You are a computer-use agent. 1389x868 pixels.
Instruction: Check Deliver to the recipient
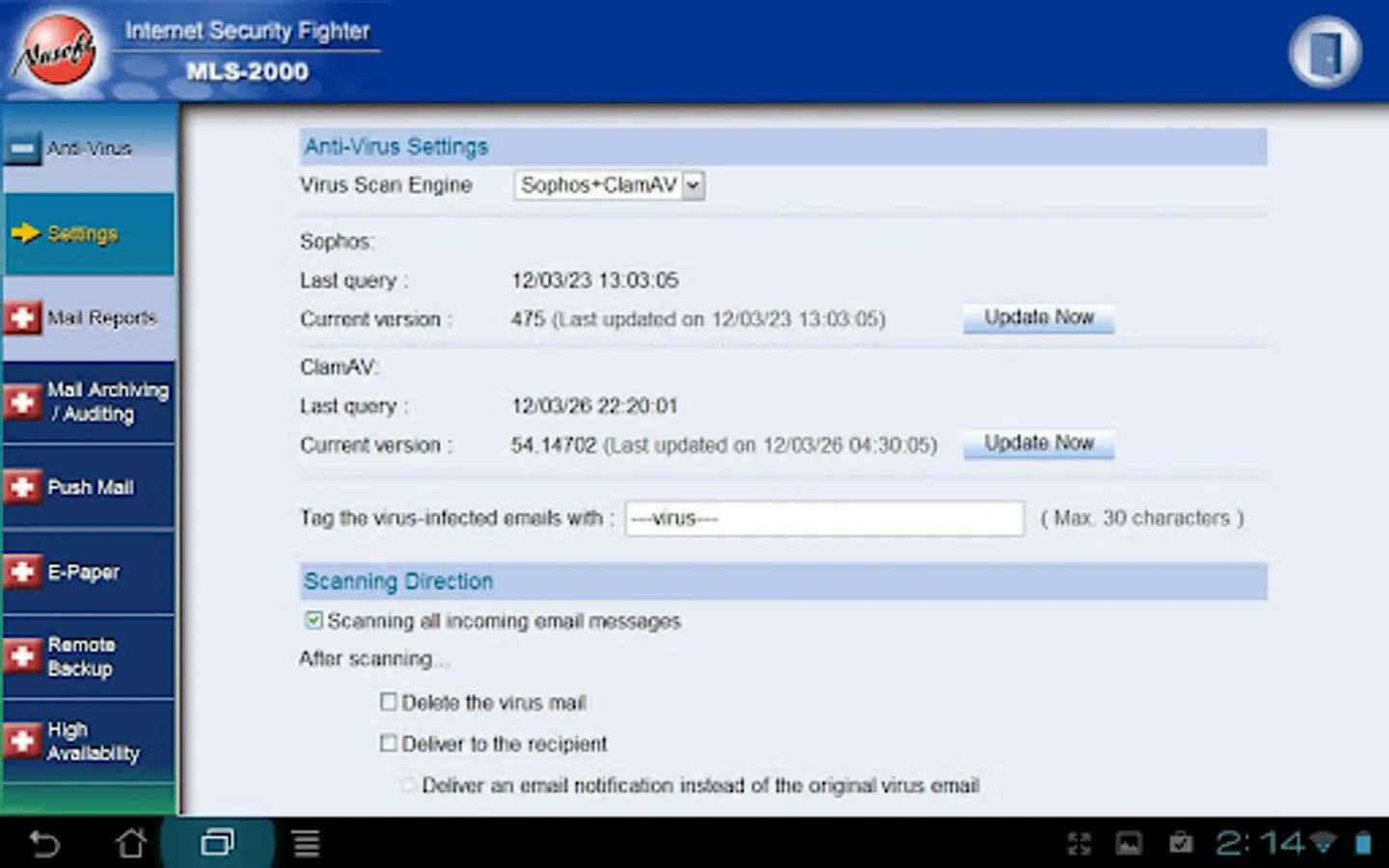[x=388, y=744]
